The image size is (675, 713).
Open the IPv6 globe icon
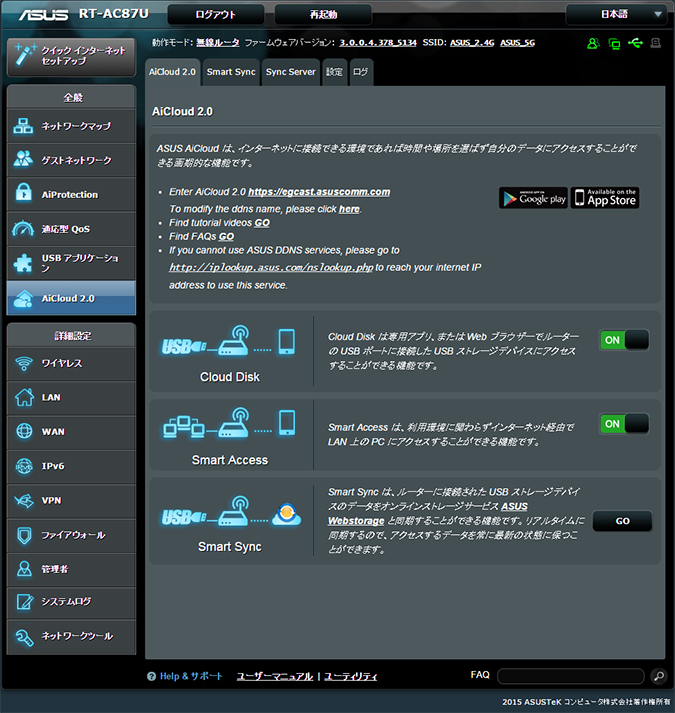(24, 466)
